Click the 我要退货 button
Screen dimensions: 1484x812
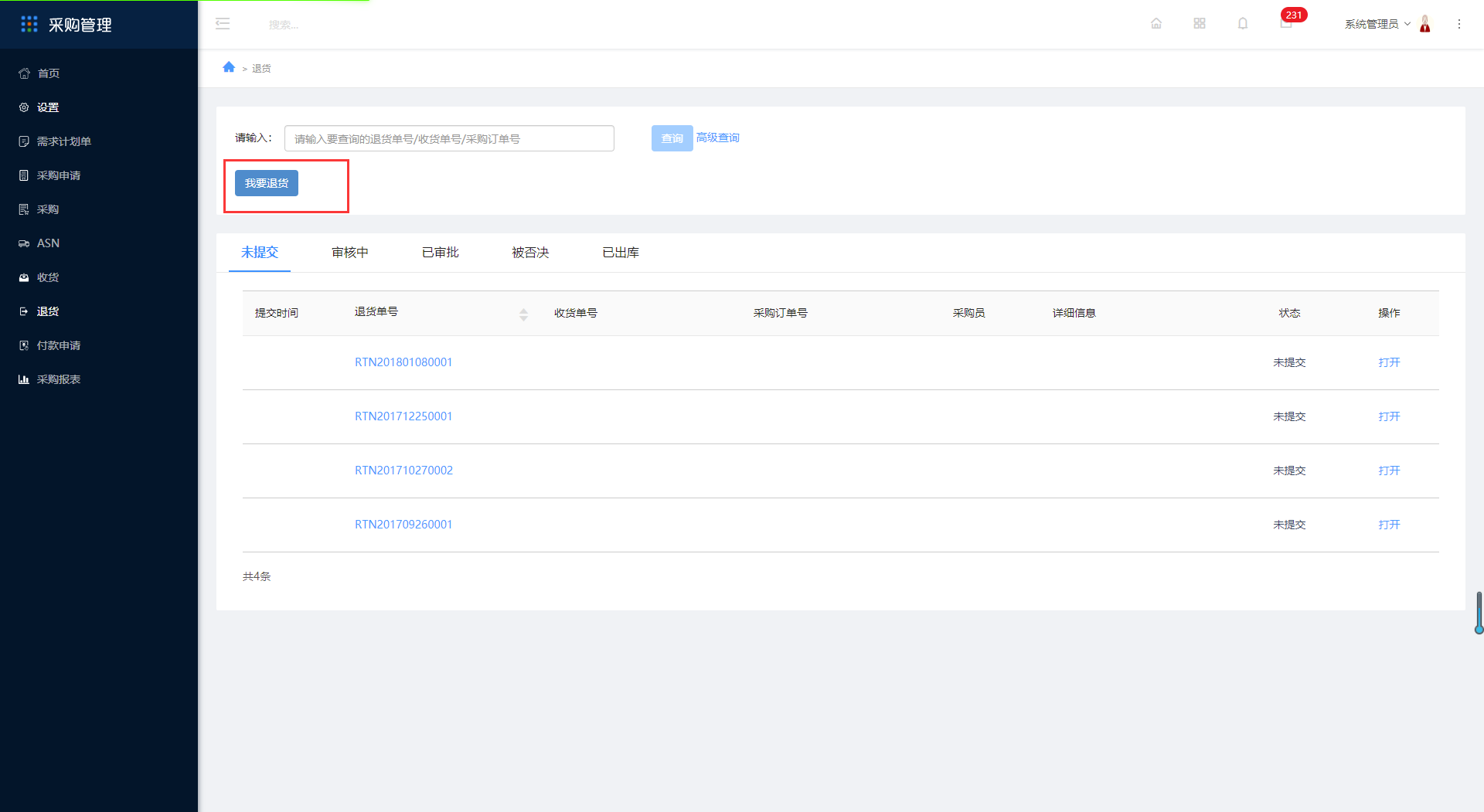[x=267, y=183]
